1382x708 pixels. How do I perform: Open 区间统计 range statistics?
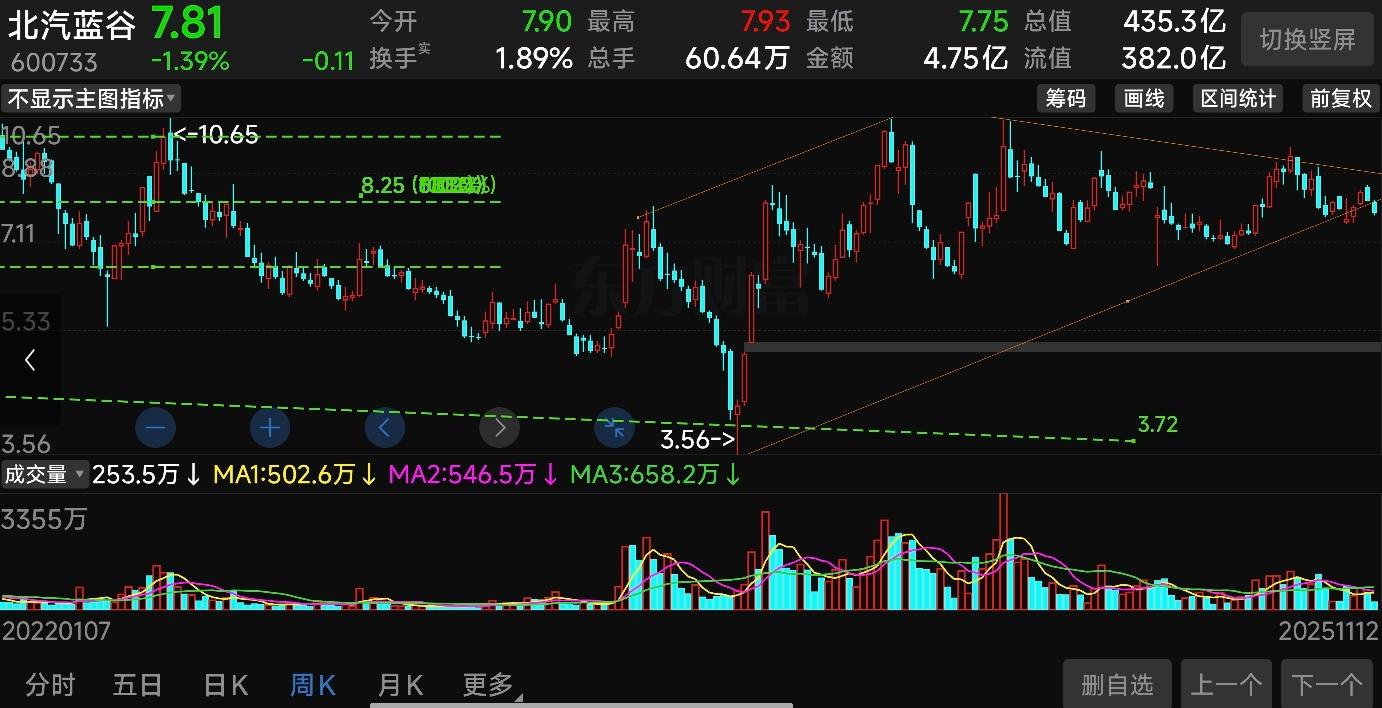[1238, 98]
